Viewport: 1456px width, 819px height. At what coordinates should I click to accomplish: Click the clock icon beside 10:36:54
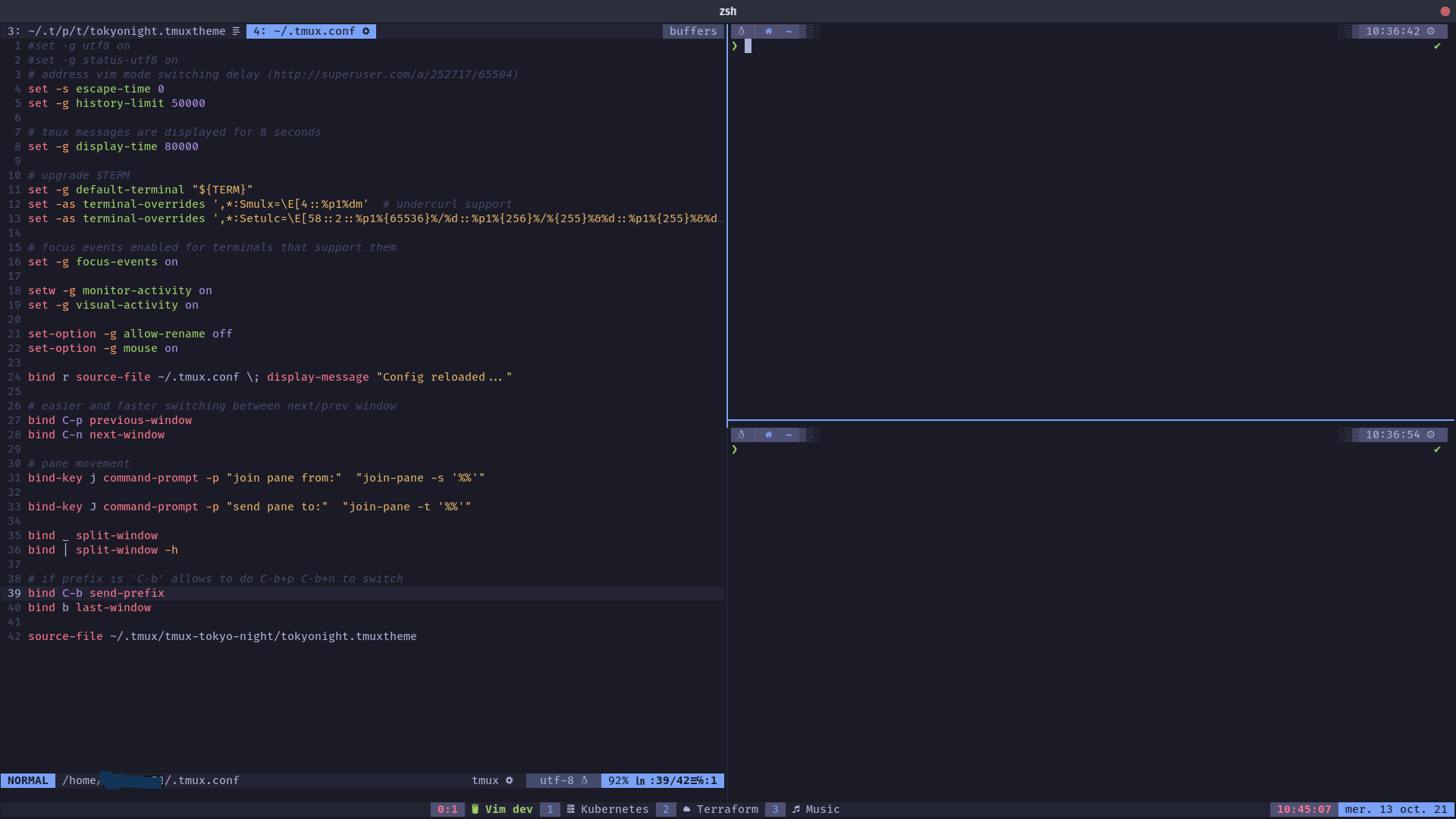click(1431, 435)
